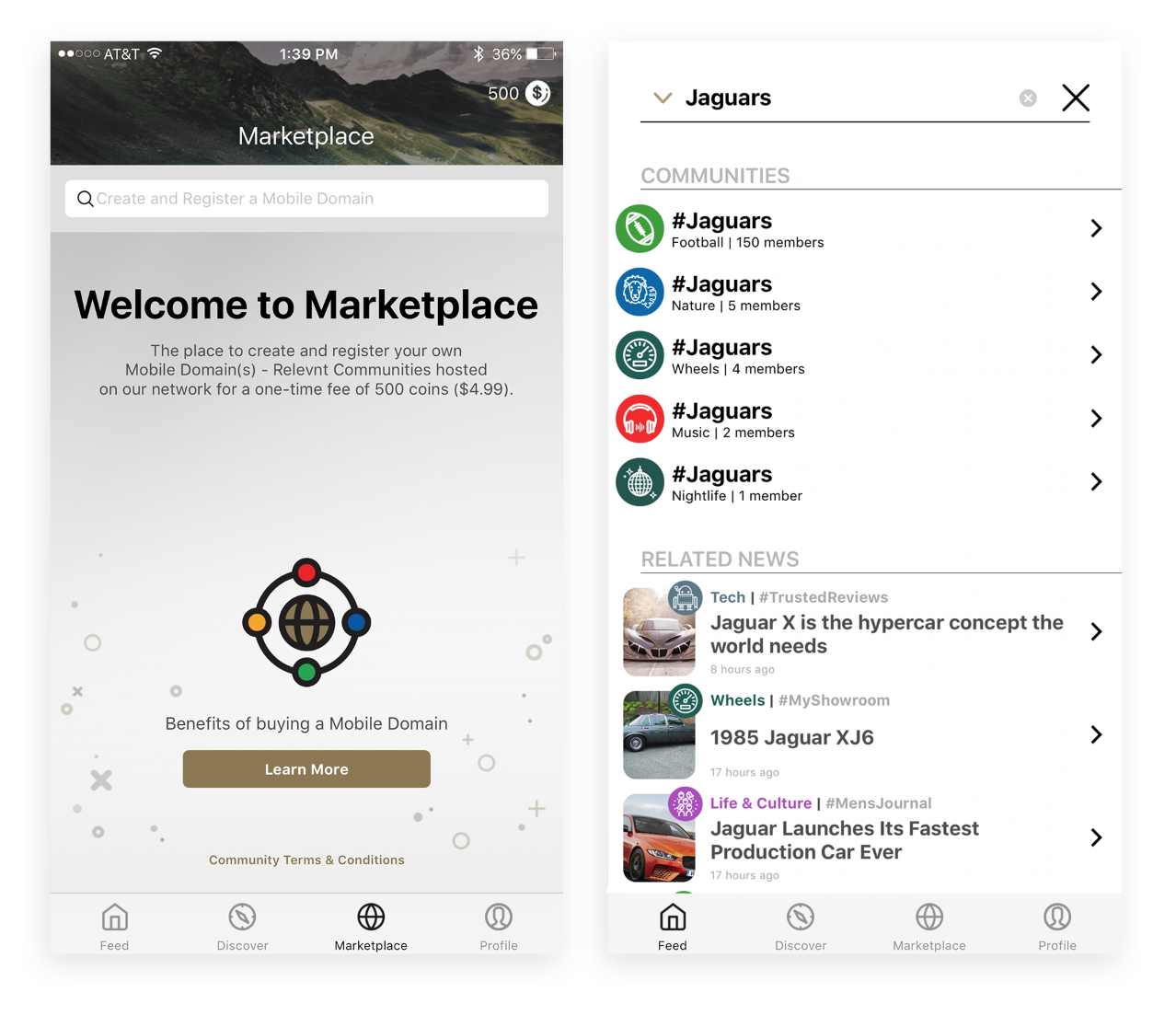Select #Jaguars Wheels 4 members row
Screen dimensions: 1176x1027
pyautogui.click(x=864, y=355)
